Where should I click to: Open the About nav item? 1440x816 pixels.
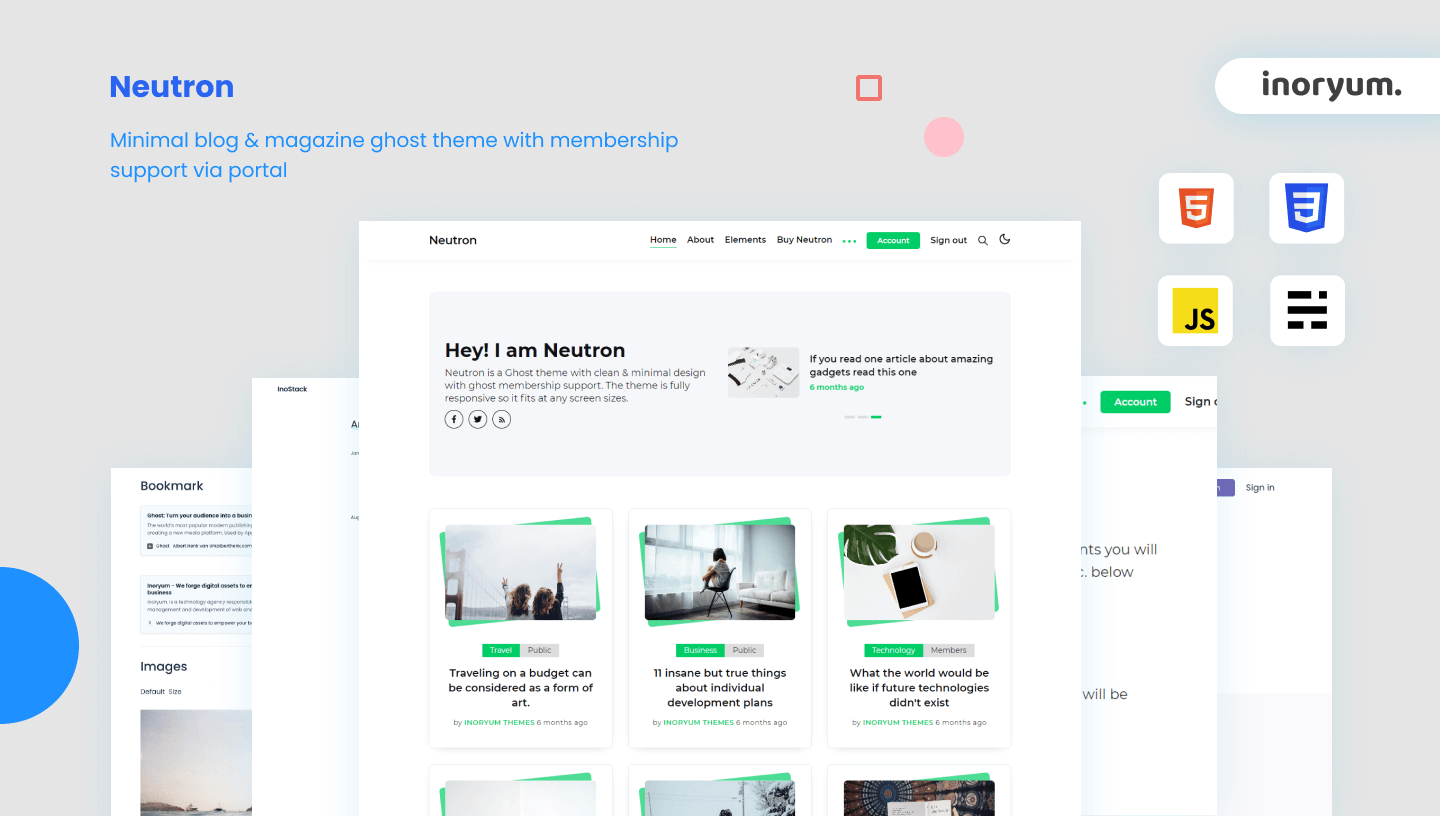701,240
